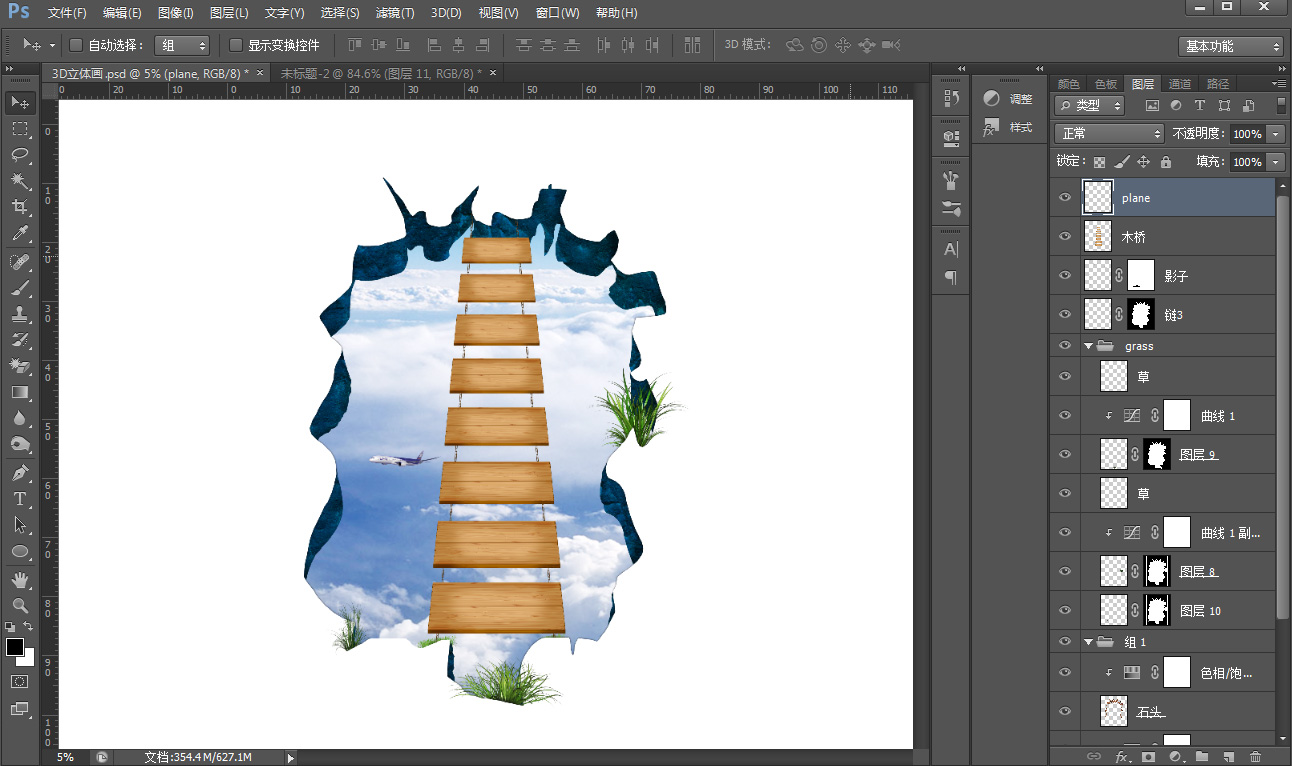Open the layer filter 类型 dropdown
The width and height of the screenshot is (1292, 766).
click(1090, 105)
